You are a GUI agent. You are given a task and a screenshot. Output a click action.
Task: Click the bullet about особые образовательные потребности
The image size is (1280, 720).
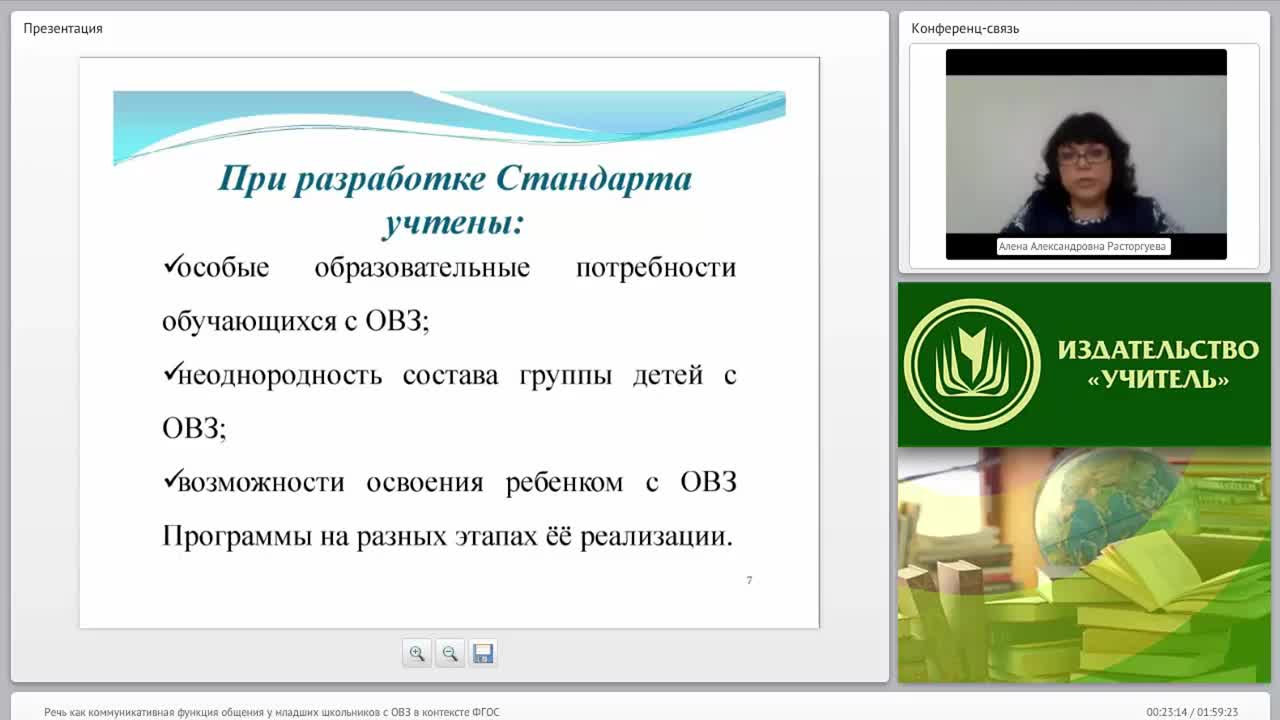pyautogui.click(x=449, y=294)
